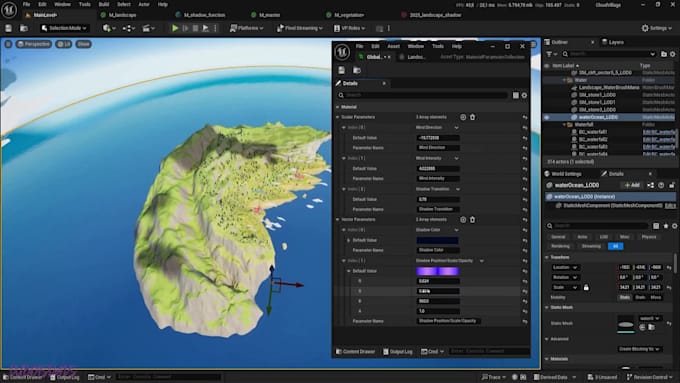Open the editor Settings menu
Screen dimensions: 680x383
click(656, 28)
